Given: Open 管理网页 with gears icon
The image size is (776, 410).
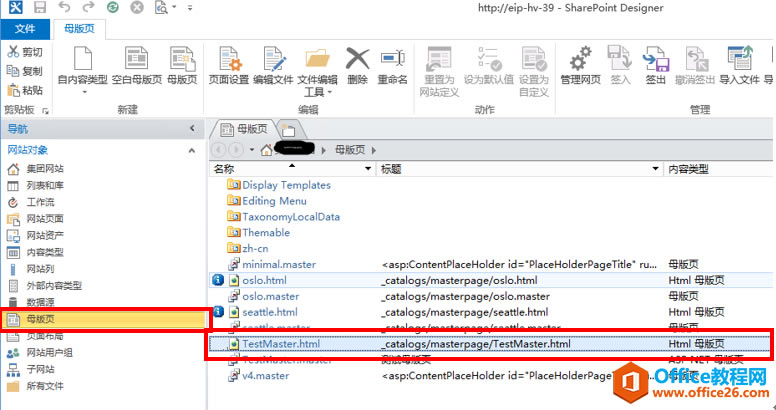Looking at the screenshot, I should pyautogui.click(x=581, y=66).
